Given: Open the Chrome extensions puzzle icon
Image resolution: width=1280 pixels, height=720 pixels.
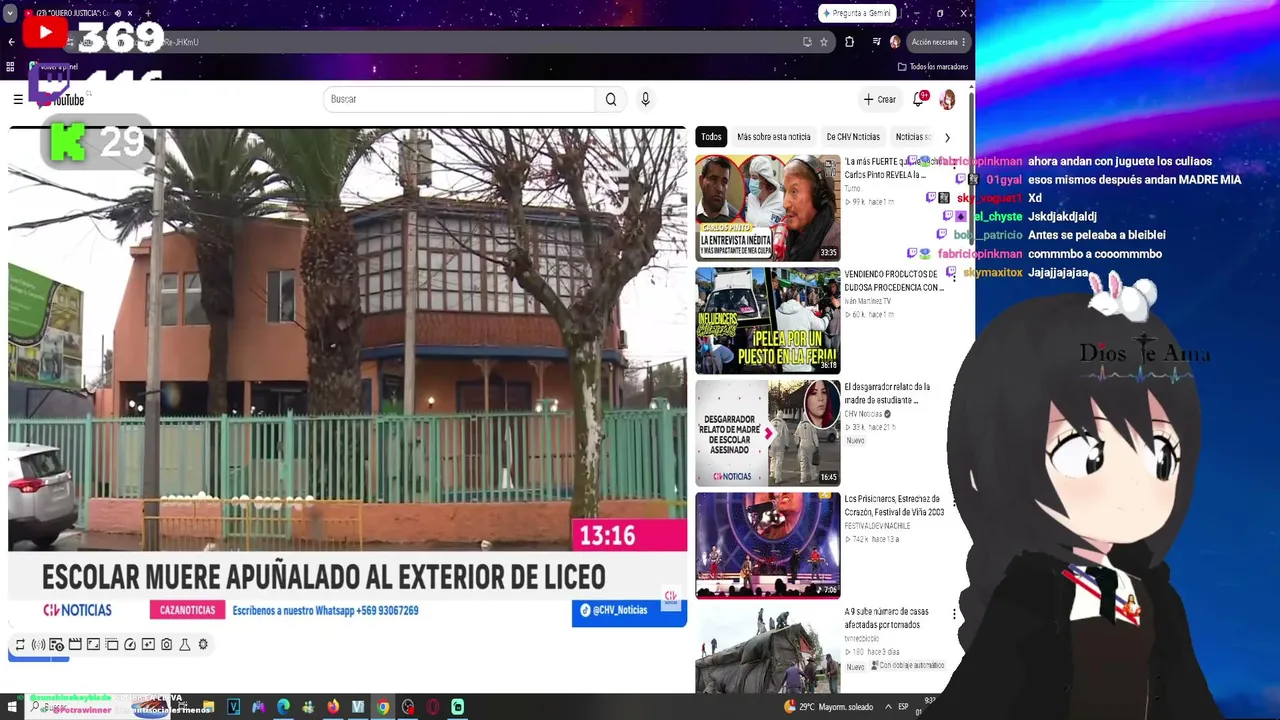Looking at the screenshot, I should point(849,42).
